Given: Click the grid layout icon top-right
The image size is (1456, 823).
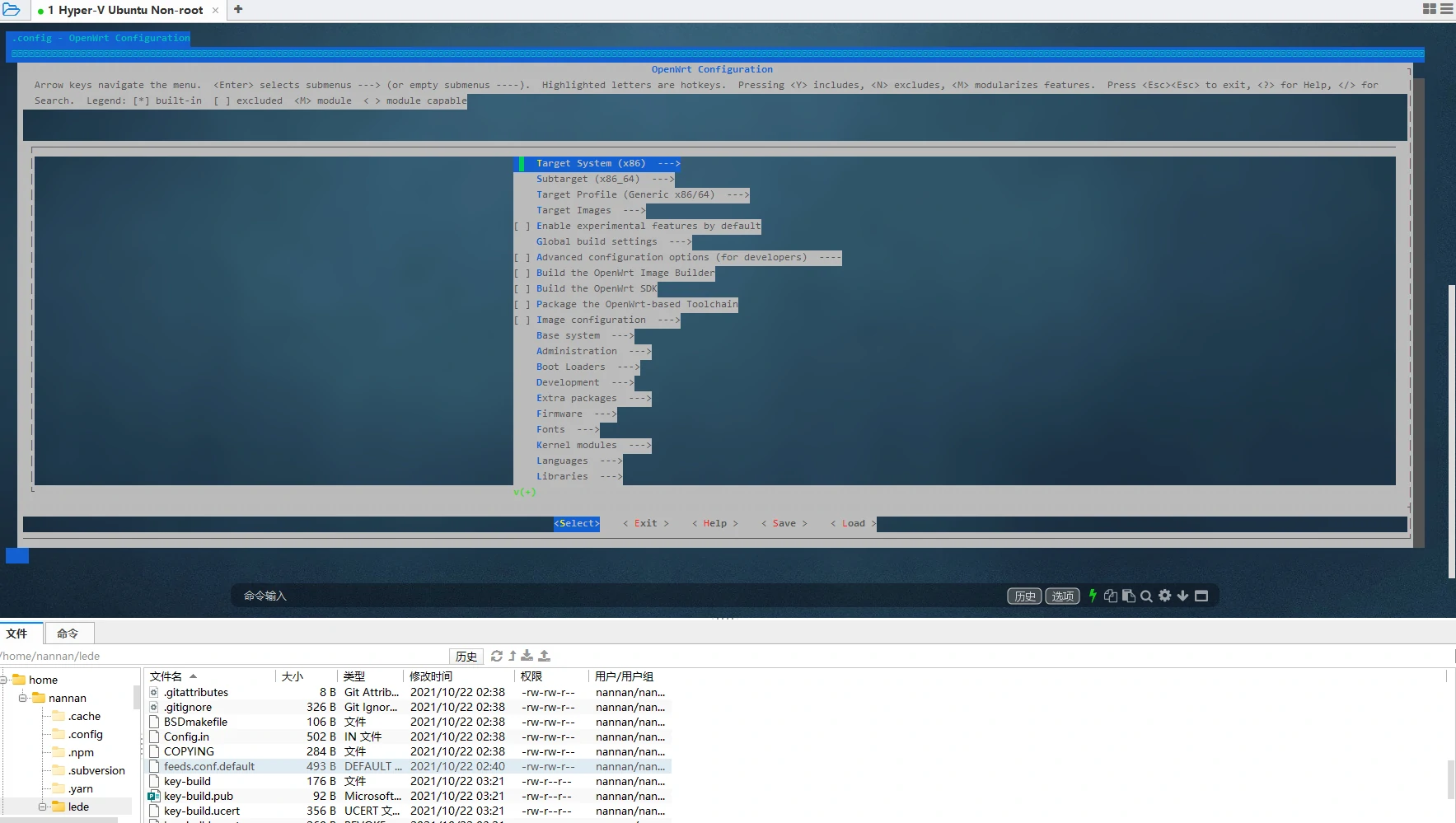Looking at the screenshot, I should [1430, 9].
